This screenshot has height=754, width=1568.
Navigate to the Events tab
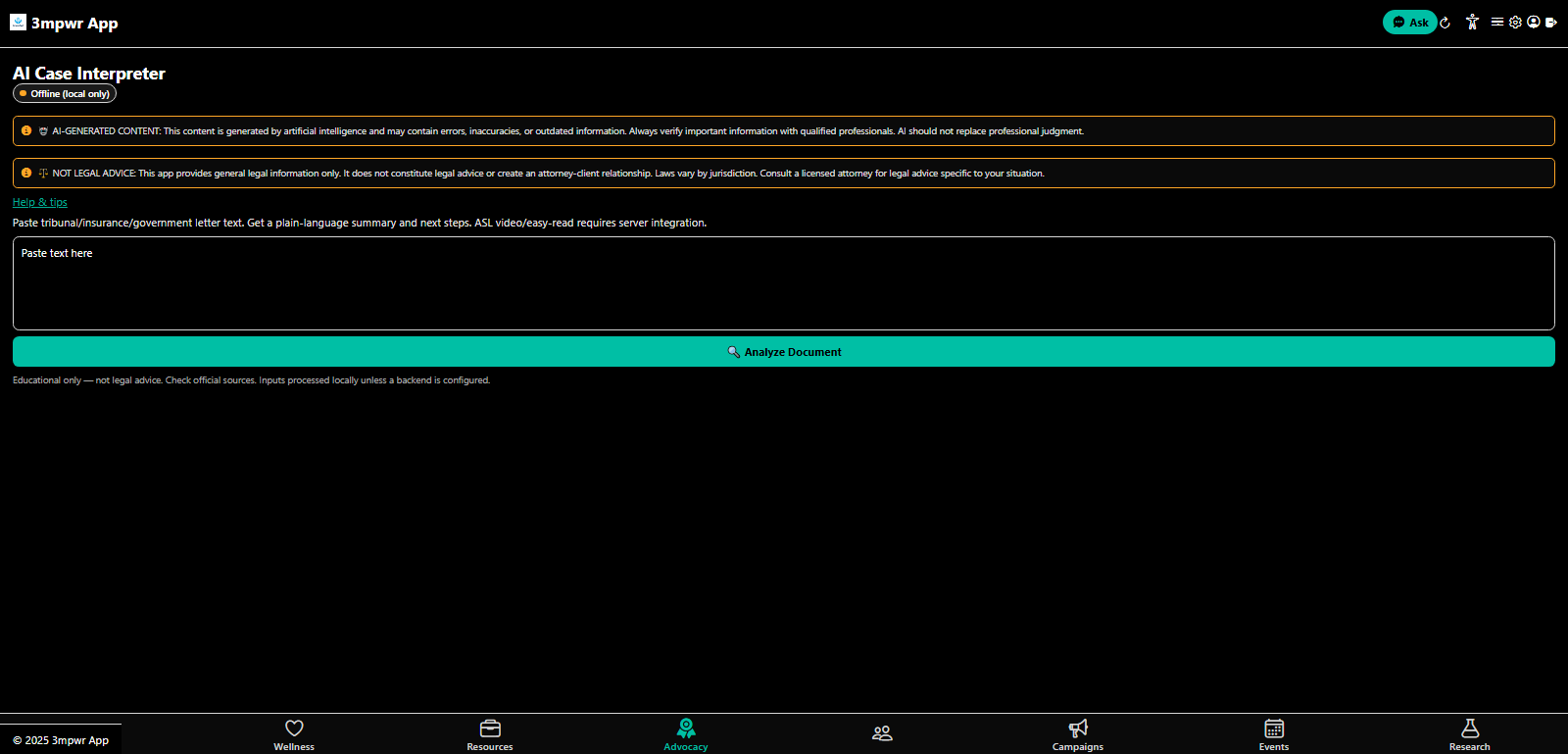point(1274,734)
